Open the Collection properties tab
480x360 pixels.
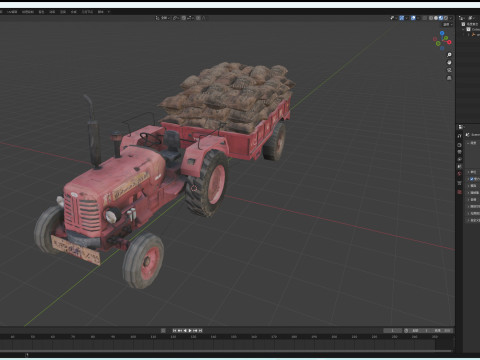(x=460, y=183)
